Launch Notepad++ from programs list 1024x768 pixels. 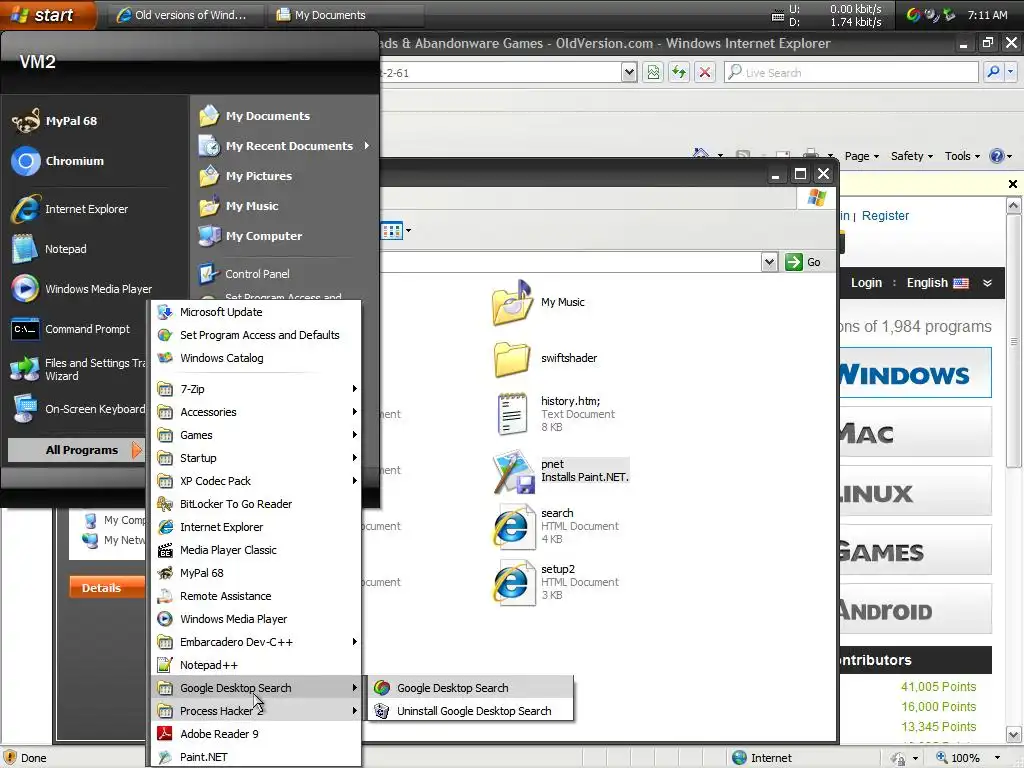(x=256, y=665)
